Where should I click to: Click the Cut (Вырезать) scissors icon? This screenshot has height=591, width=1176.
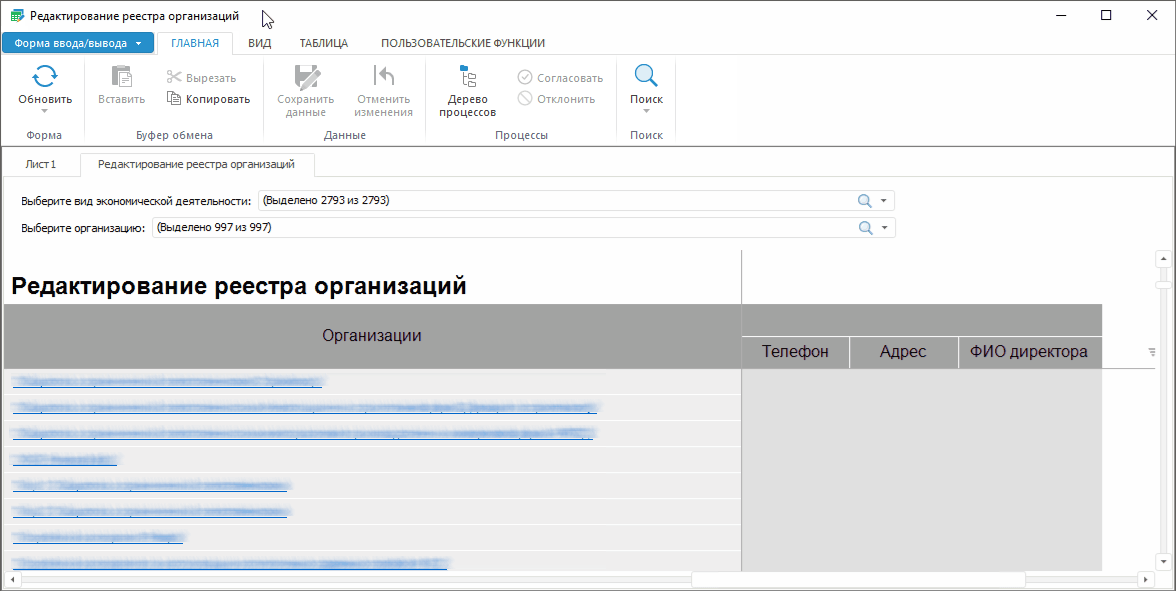click(x=174, y=78)
